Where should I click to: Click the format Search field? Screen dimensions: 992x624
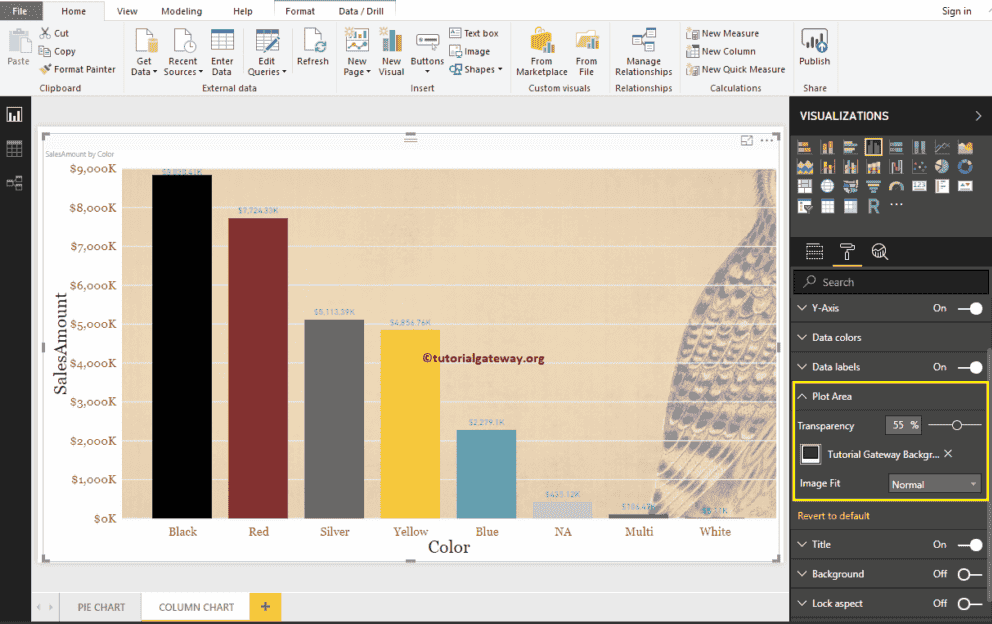tap(891, 282)
